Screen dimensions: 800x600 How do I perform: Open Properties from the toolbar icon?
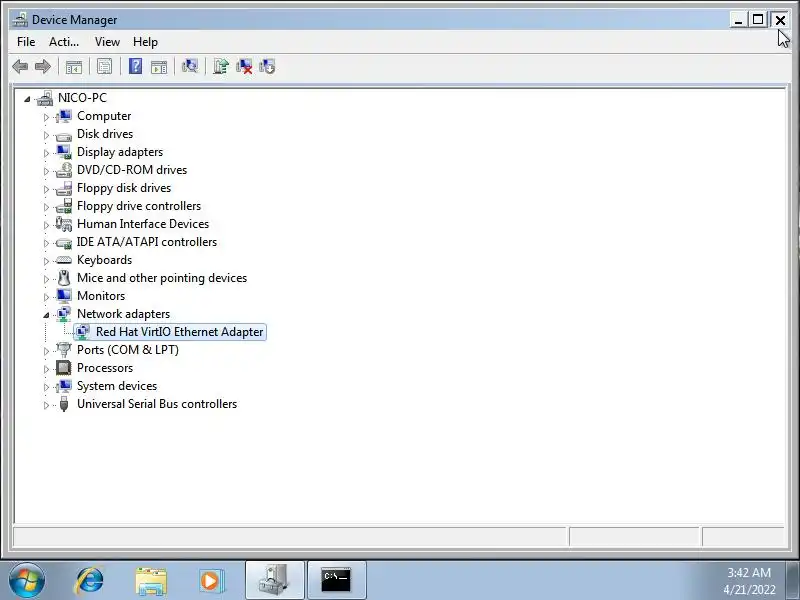pos(105,66)
